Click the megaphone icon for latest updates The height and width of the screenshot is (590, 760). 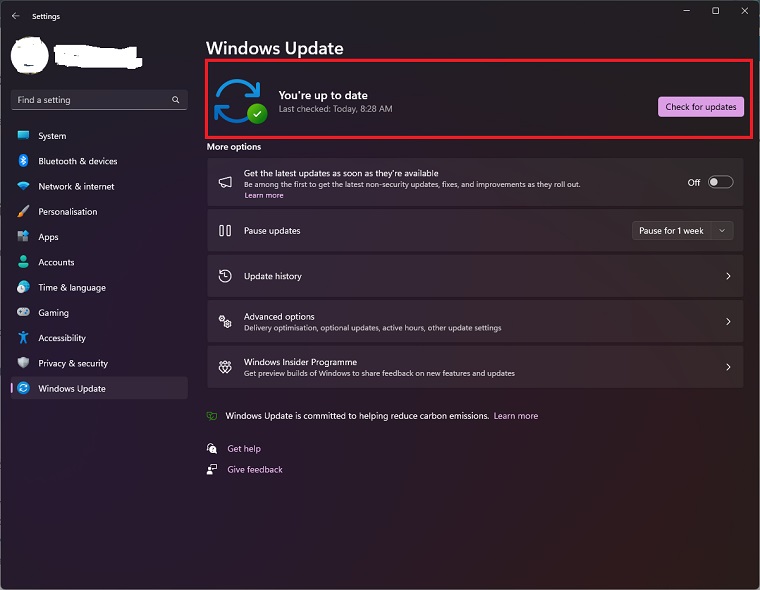[x=225, y=182]
